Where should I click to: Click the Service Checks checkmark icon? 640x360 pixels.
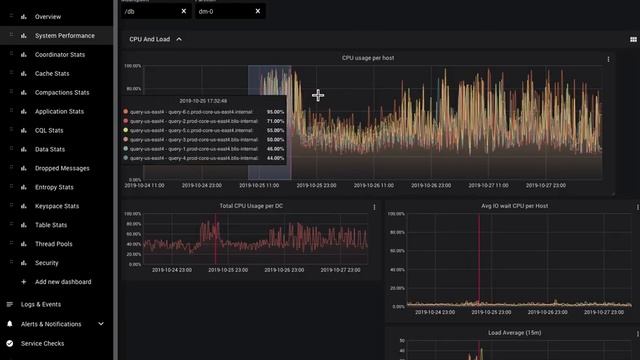(10, 343)
